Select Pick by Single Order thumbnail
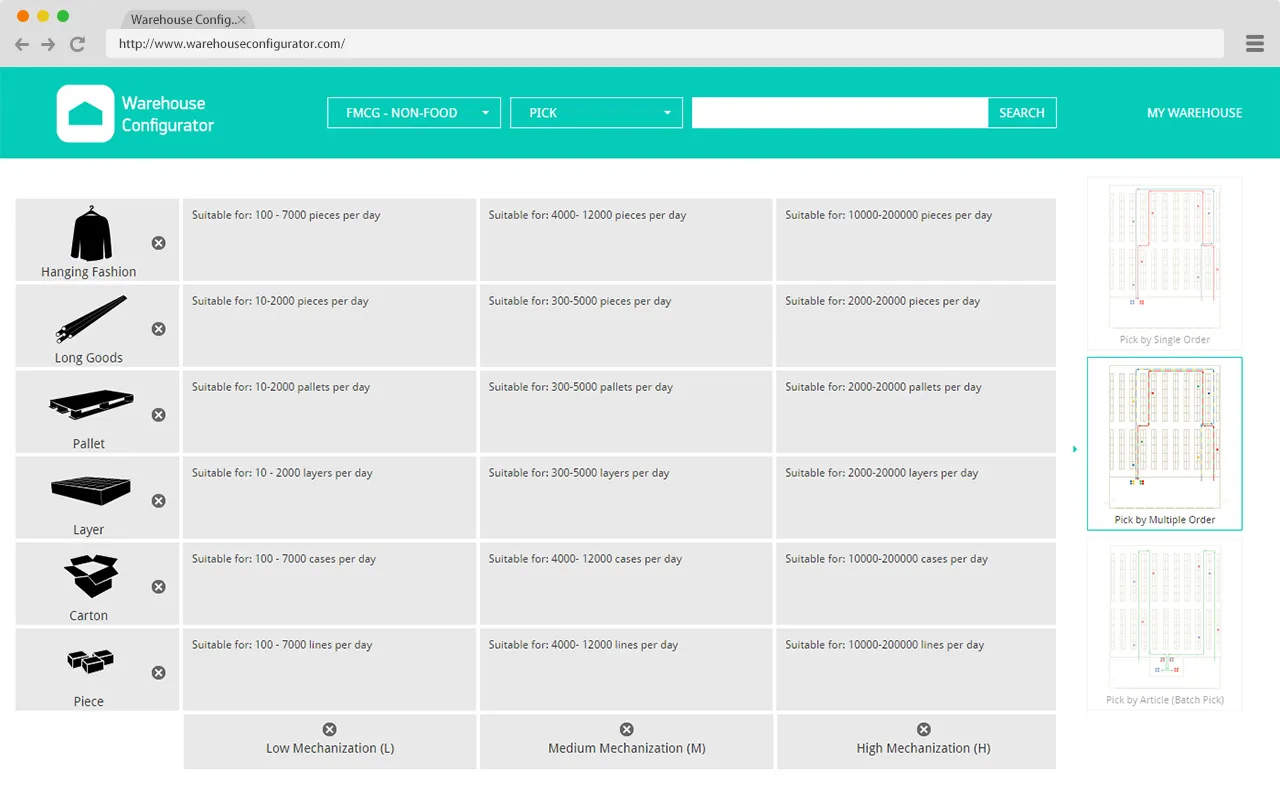The height and width of the screenshot is (809, 1280). click(1164, 262)
